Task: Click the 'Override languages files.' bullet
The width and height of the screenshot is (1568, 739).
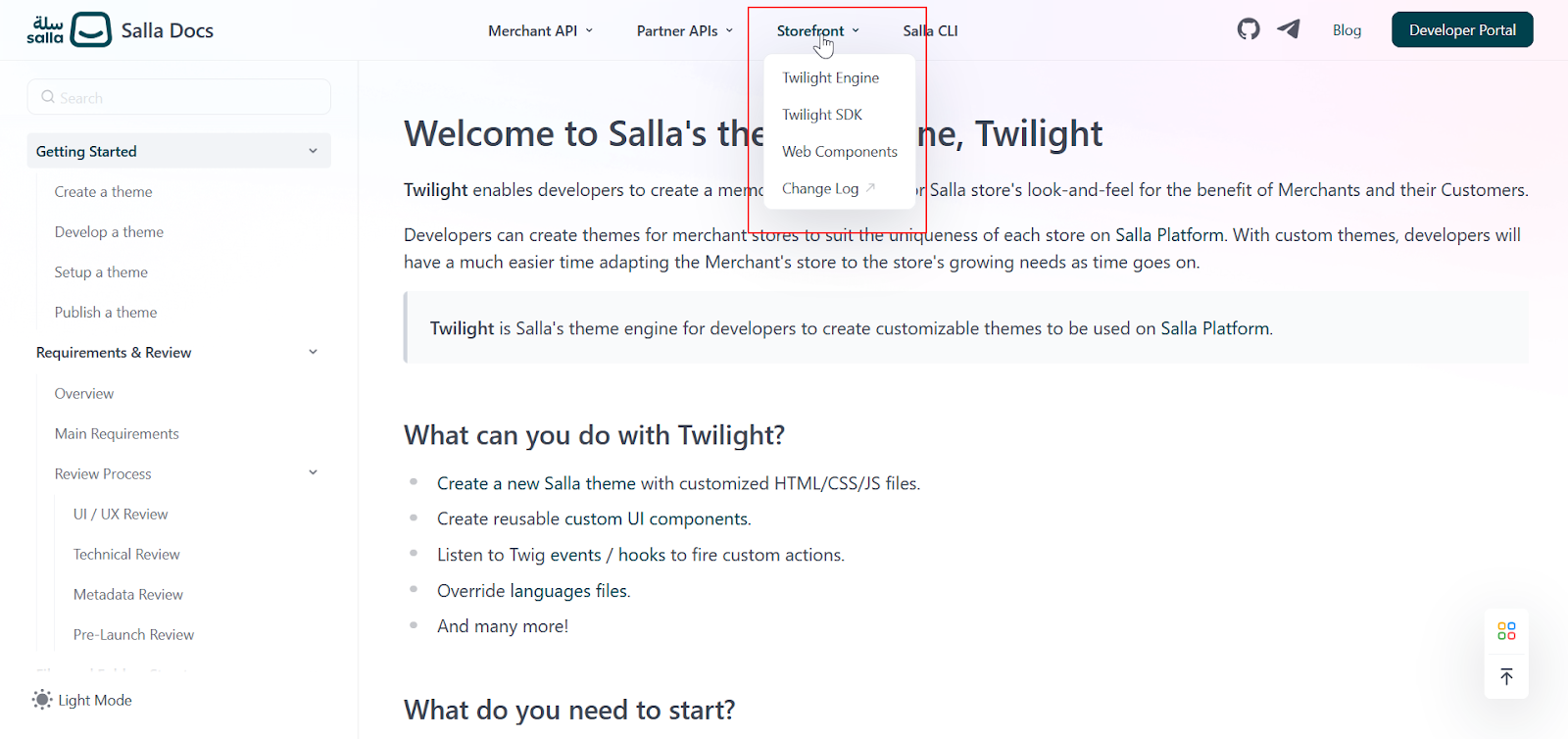Action: (x=534, y=591)
